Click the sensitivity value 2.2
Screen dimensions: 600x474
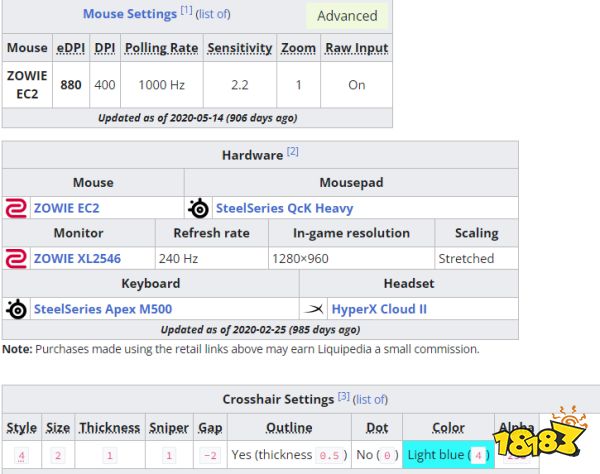click(240, 85)
